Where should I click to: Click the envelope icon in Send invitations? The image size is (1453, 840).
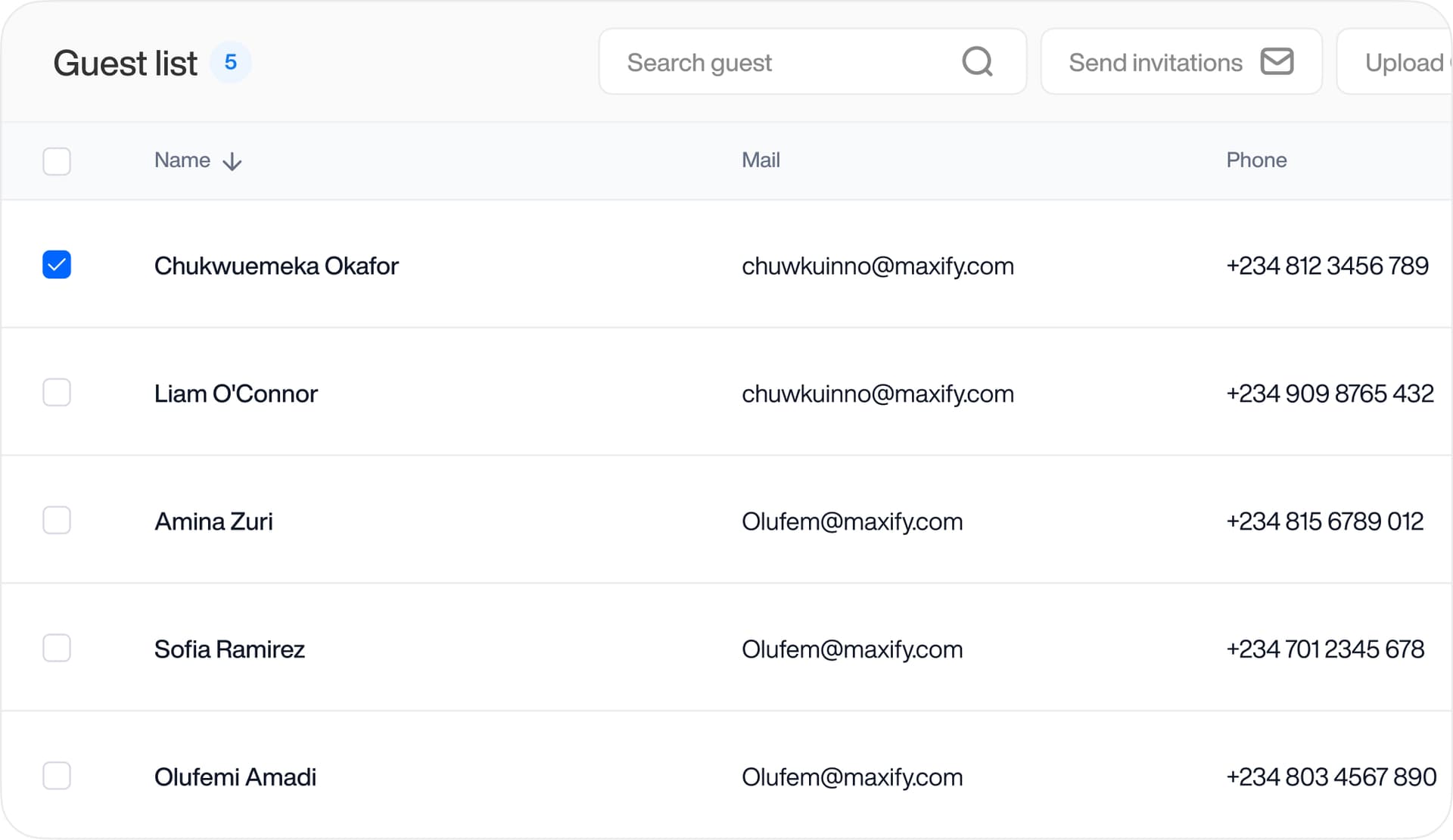pos(1277,62)
